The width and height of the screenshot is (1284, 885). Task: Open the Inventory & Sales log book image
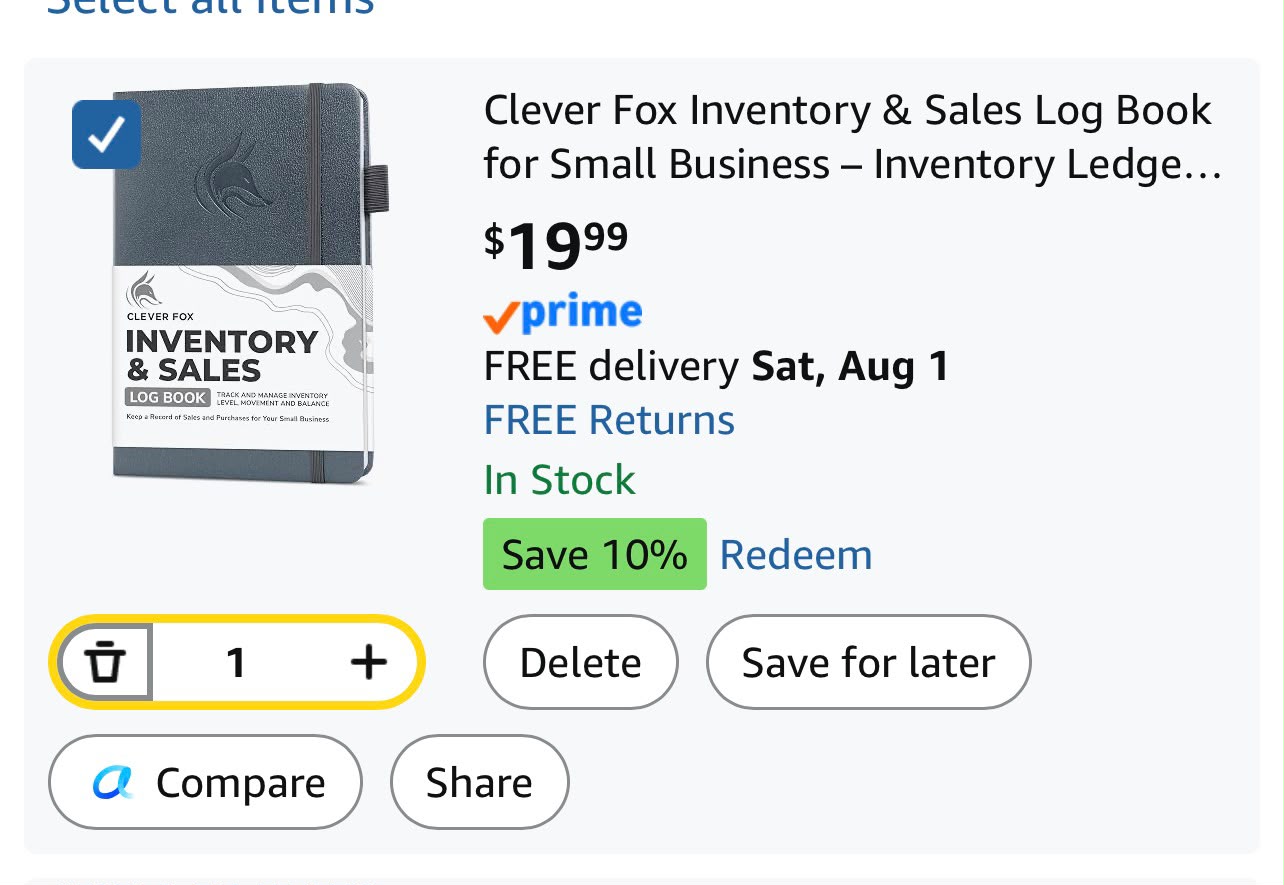(x=243, y=283)
